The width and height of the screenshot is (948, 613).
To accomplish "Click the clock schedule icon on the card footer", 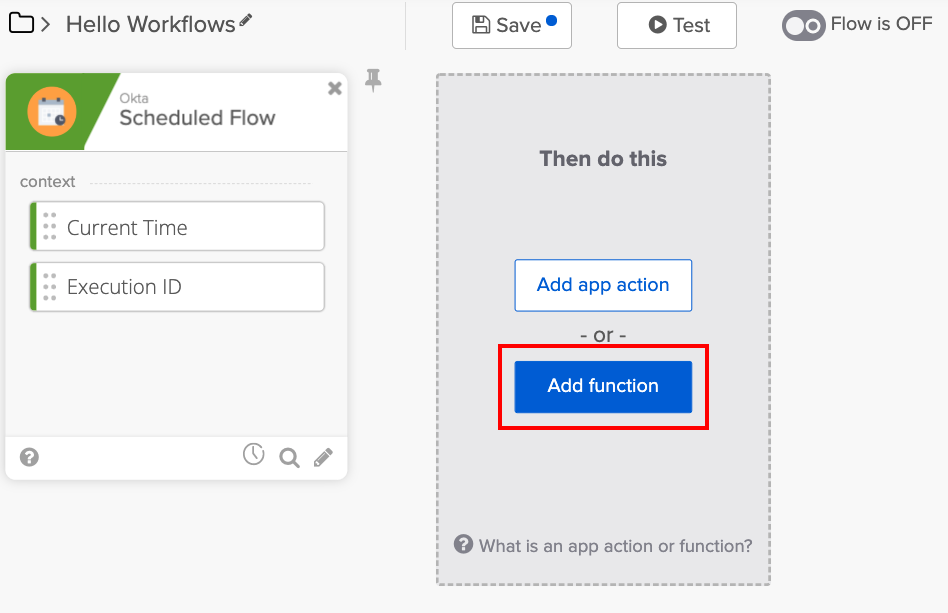I will (x=254, y=455).
